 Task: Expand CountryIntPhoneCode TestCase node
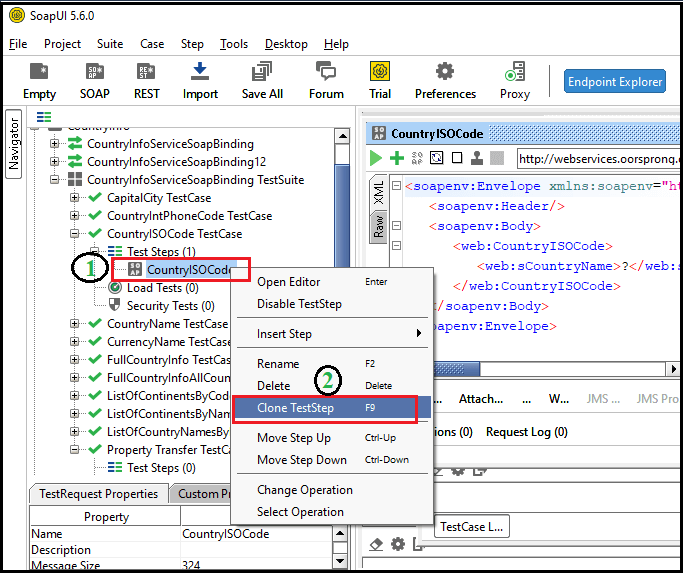pyautogui.click(x=74, y=216)
